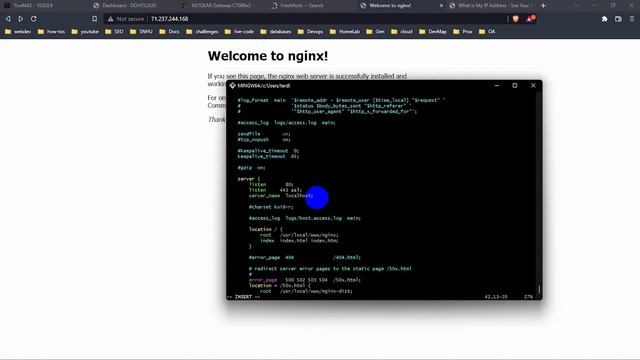Open the Brave wallet icon
The height and width of the screenshot is (360, 640).
point(618,19)
